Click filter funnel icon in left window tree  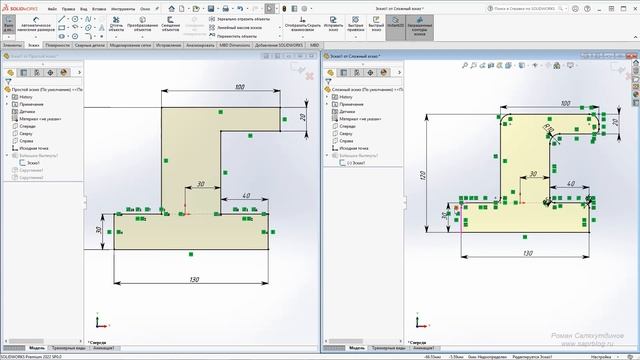(x=8, y=82)
